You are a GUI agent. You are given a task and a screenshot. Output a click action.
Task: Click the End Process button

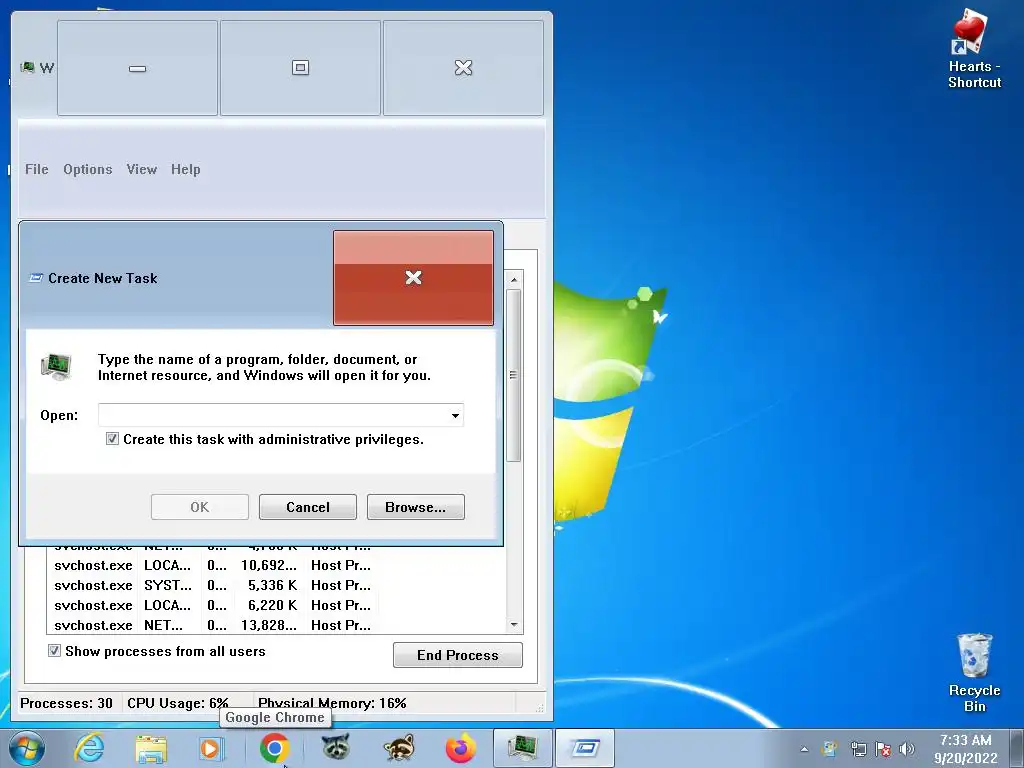pos(458,655)
